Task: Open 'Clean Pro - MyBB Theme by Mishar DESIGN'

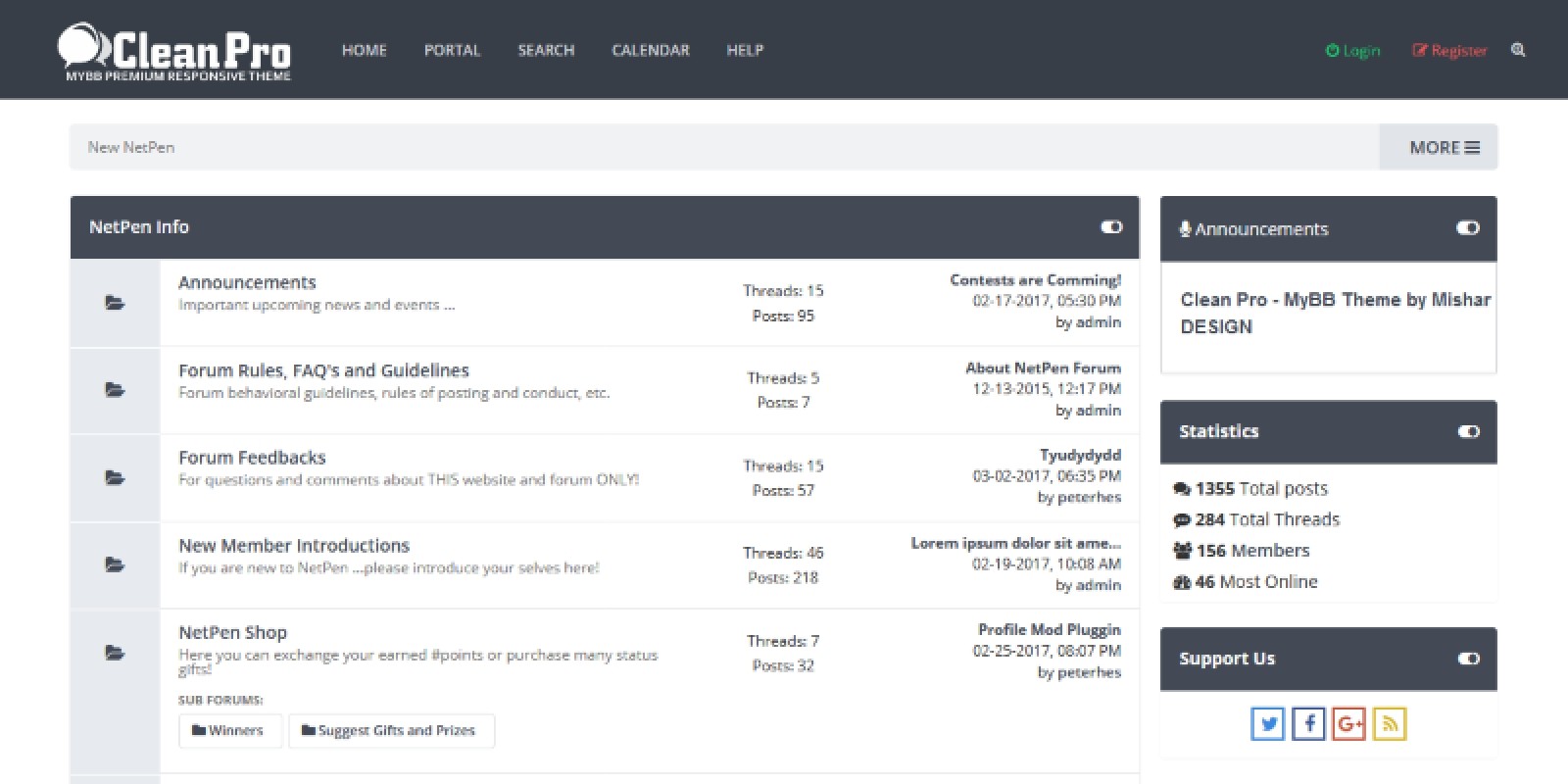Action: coord(1336,314)
